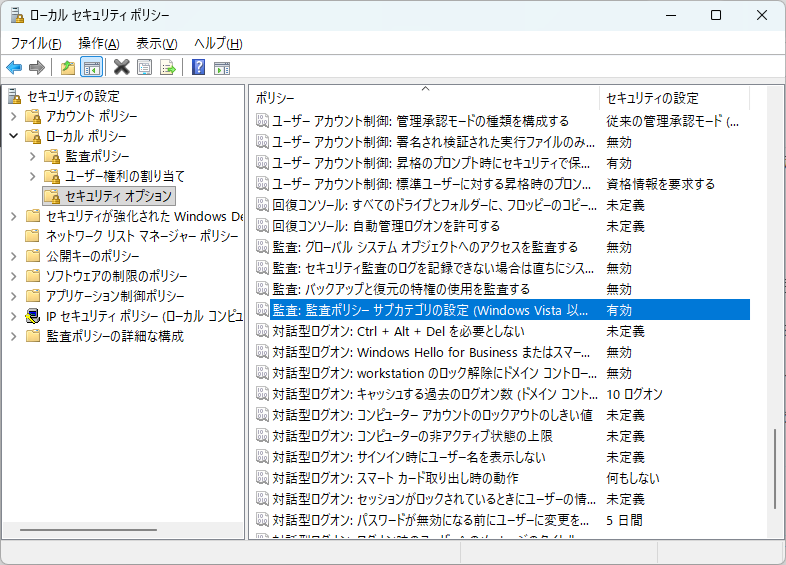Screen dimensions: 786x565
Task: Expand the 公開キーのポリシー node
Action: [x=14, y=256]
